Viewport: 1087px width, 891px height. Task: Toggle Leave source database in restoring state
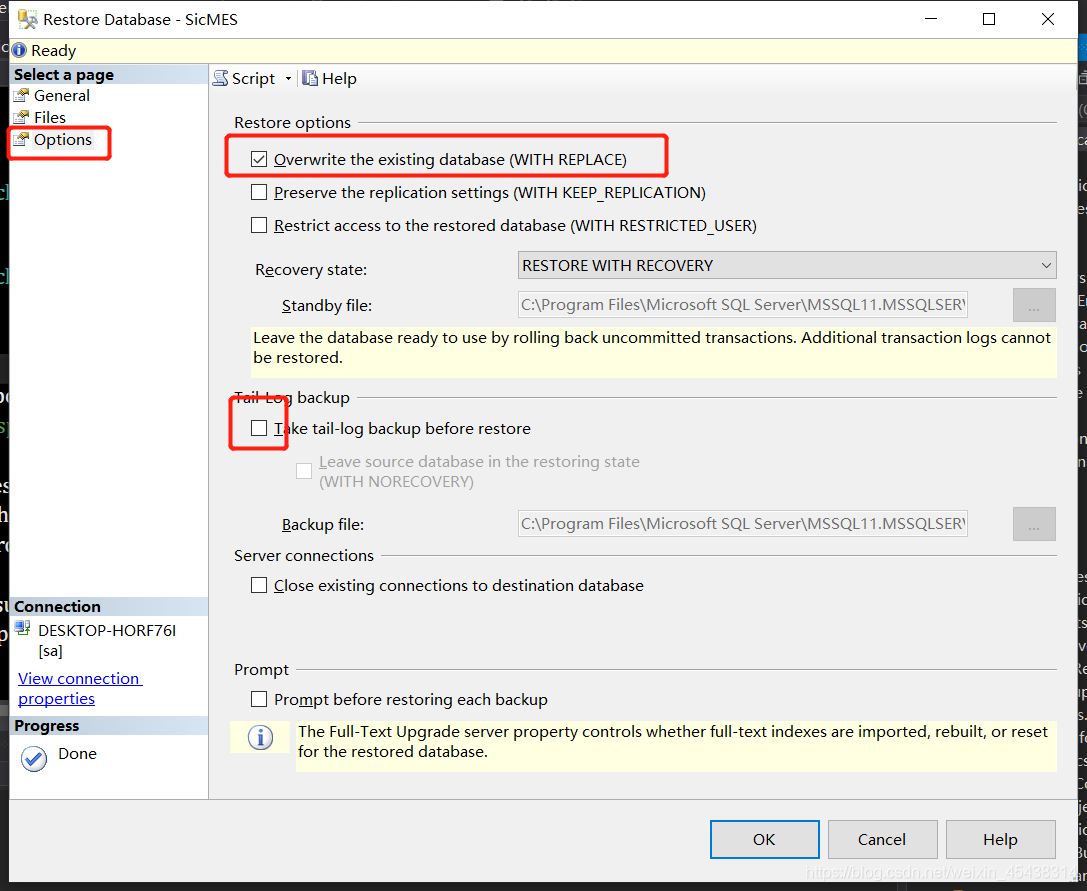click(304, 472)
